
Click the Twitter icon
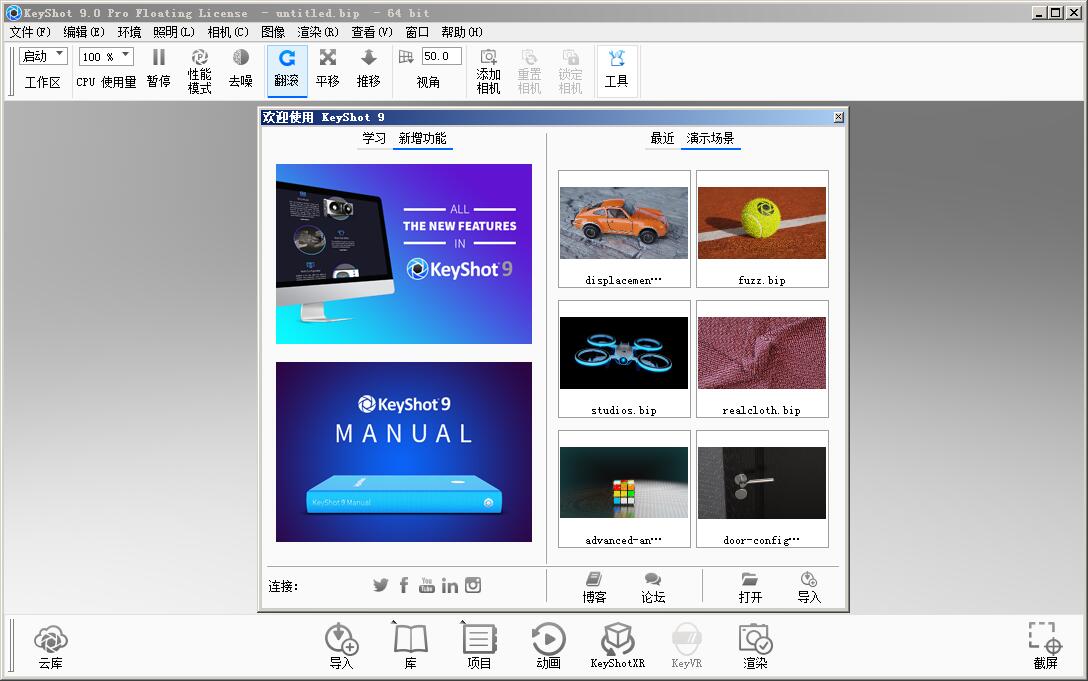pos(380,585)
